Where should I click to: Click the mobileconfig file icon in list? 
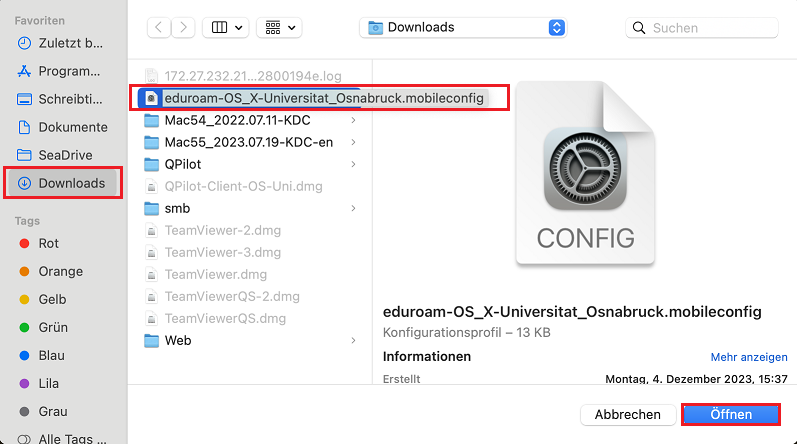tap(151, 98)
